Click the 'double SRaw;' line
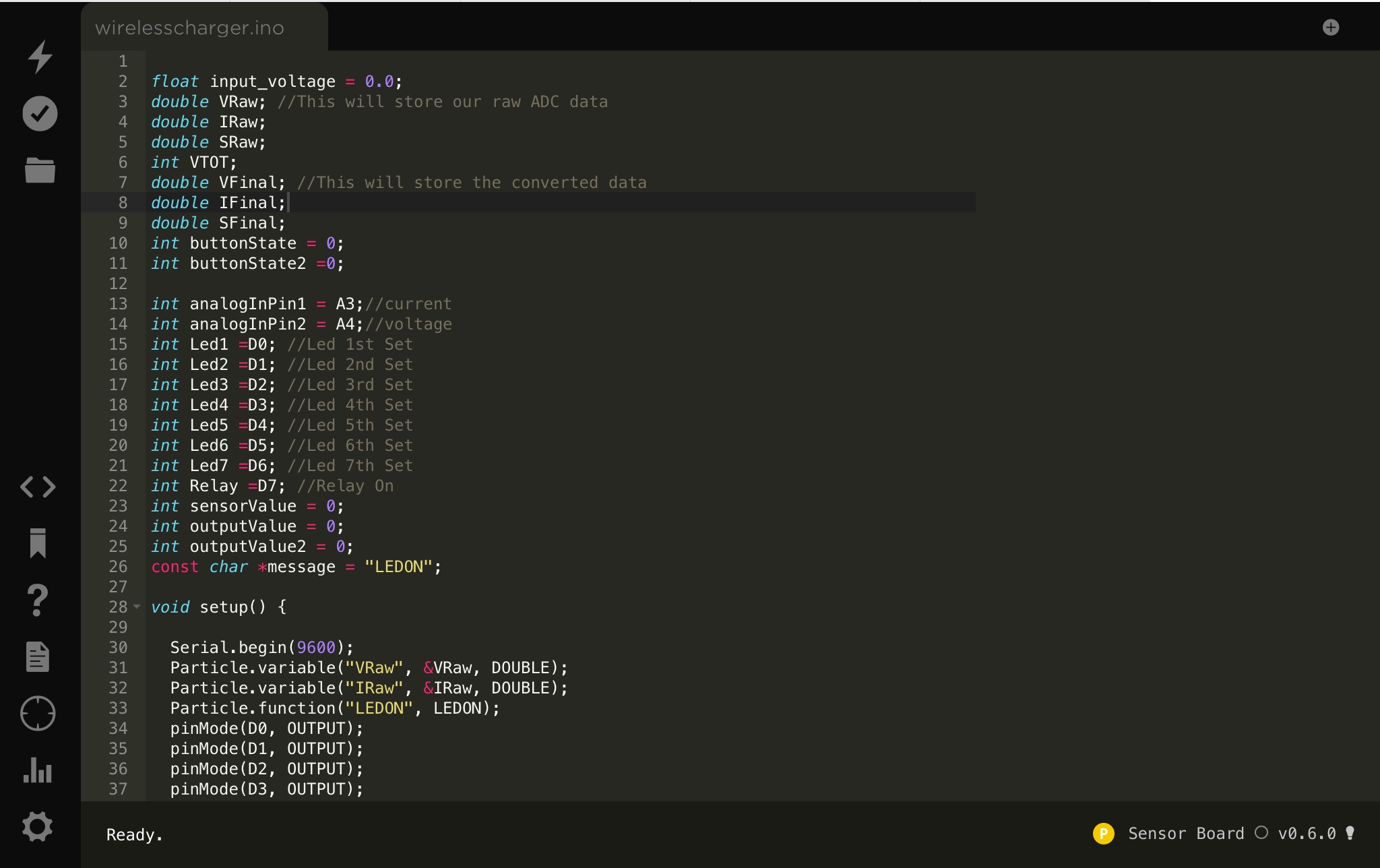This screenshot has width=1380, height=868. coord(208,142)
